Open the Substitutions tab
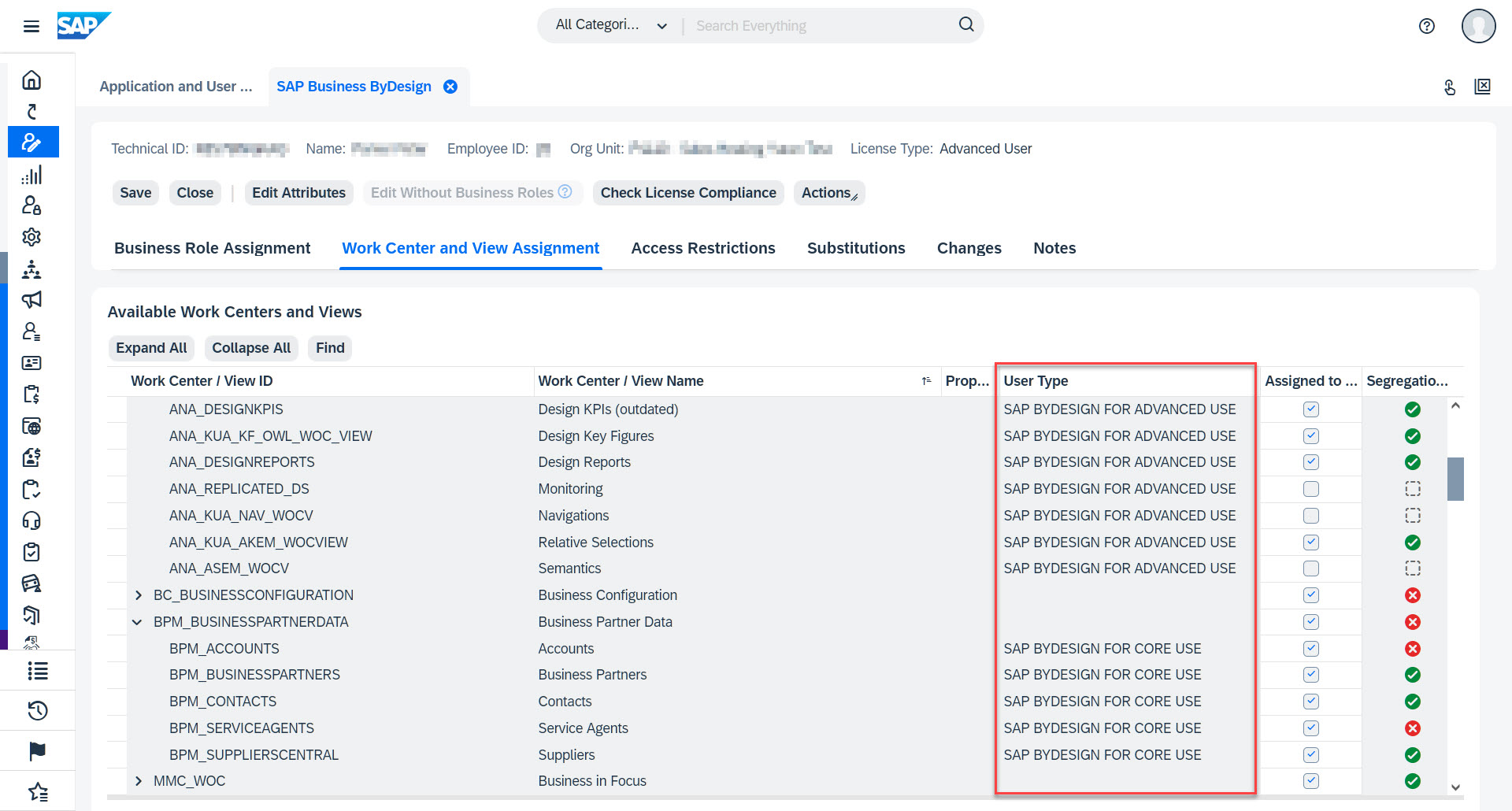This screenshot has height=811, width=1512. (x=856, y=248)
